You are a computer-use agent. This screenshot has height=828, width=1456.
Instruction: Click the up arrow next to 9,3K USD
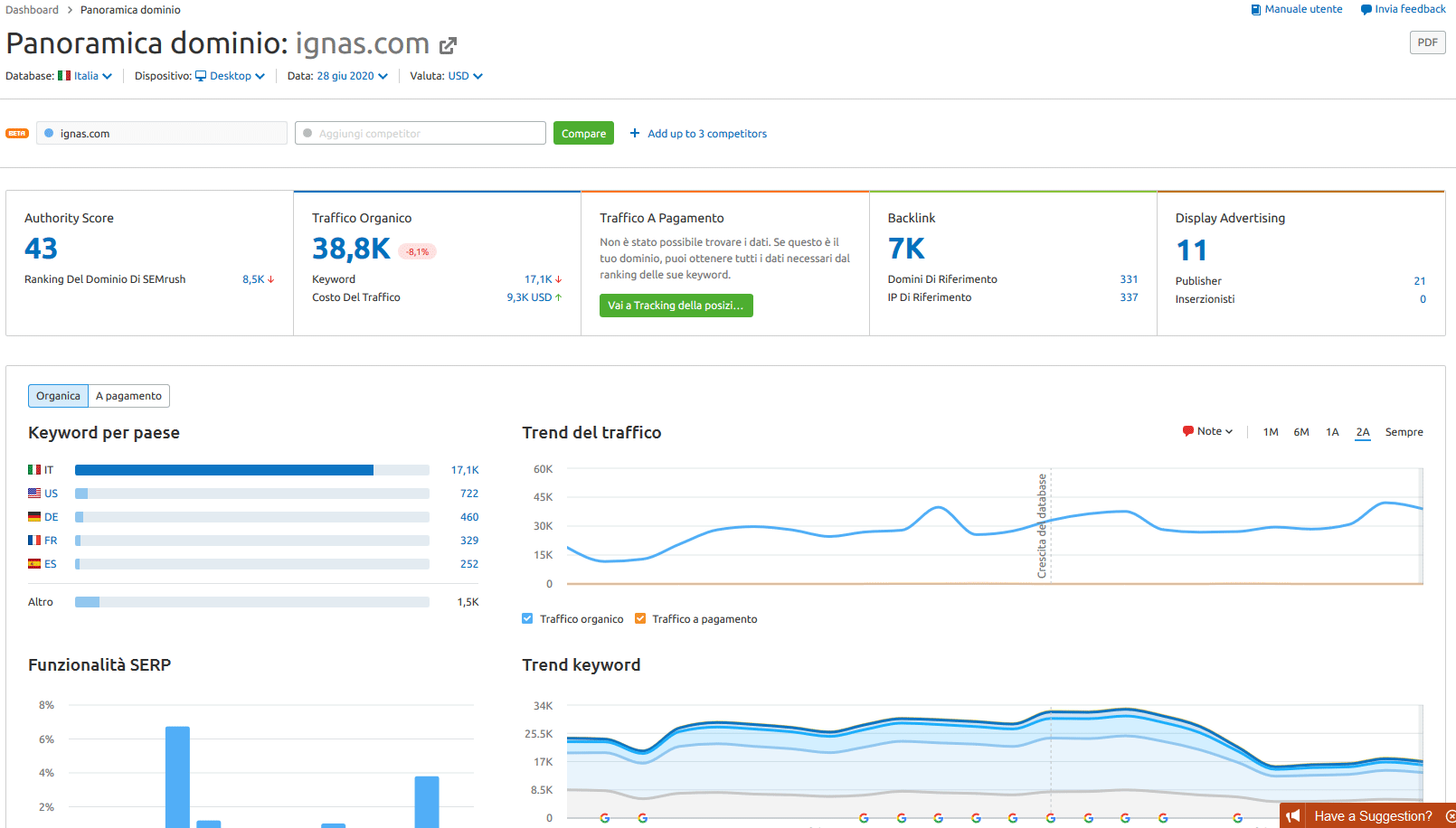[558, 297]
